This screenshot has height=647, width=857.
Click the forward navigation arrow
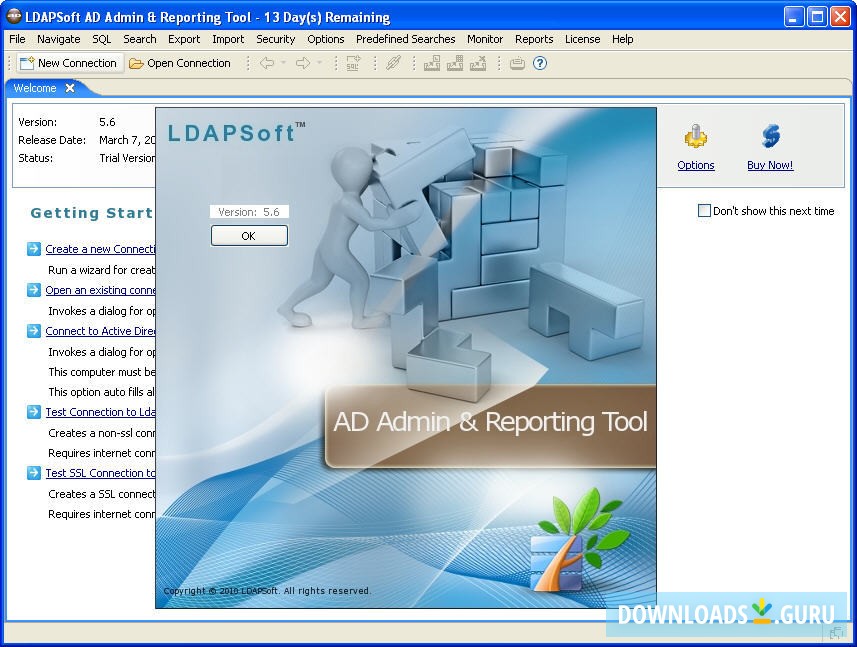pyautogui.click(x=302, y=63)
